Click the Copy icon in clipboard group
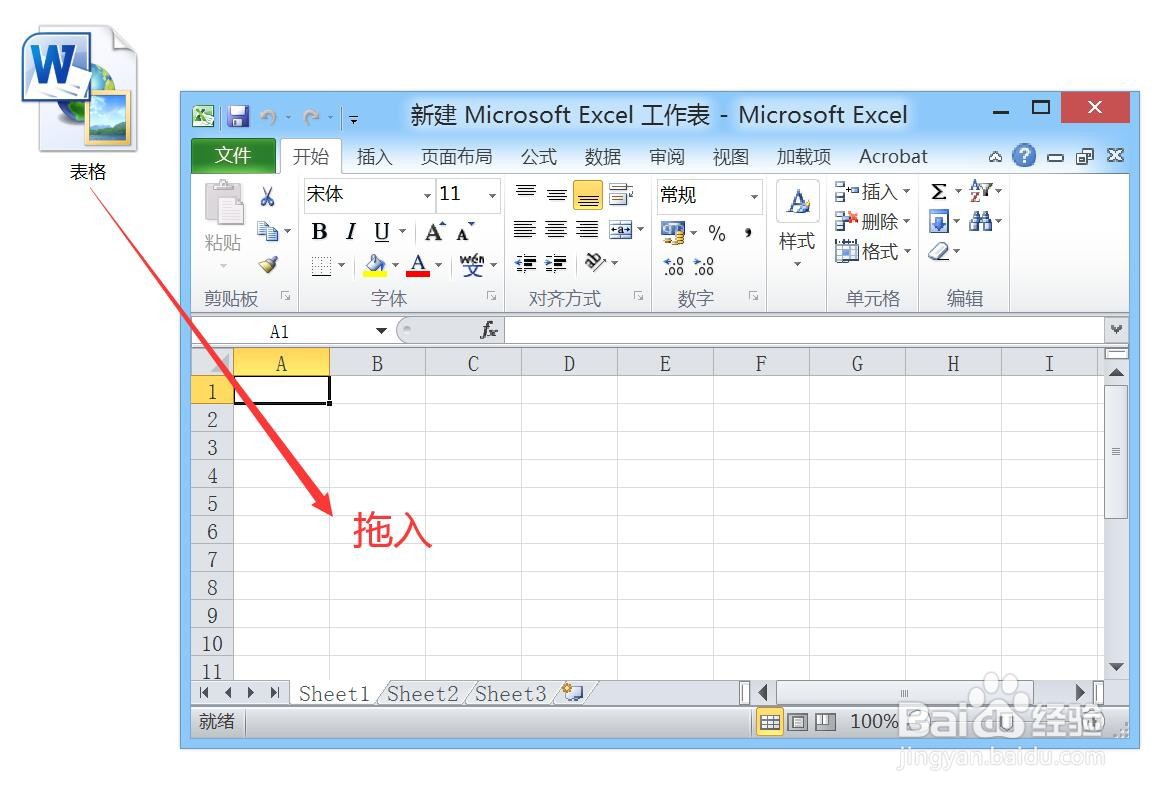The height and width of the screenshot is (797, 1170). pos(267,231)
